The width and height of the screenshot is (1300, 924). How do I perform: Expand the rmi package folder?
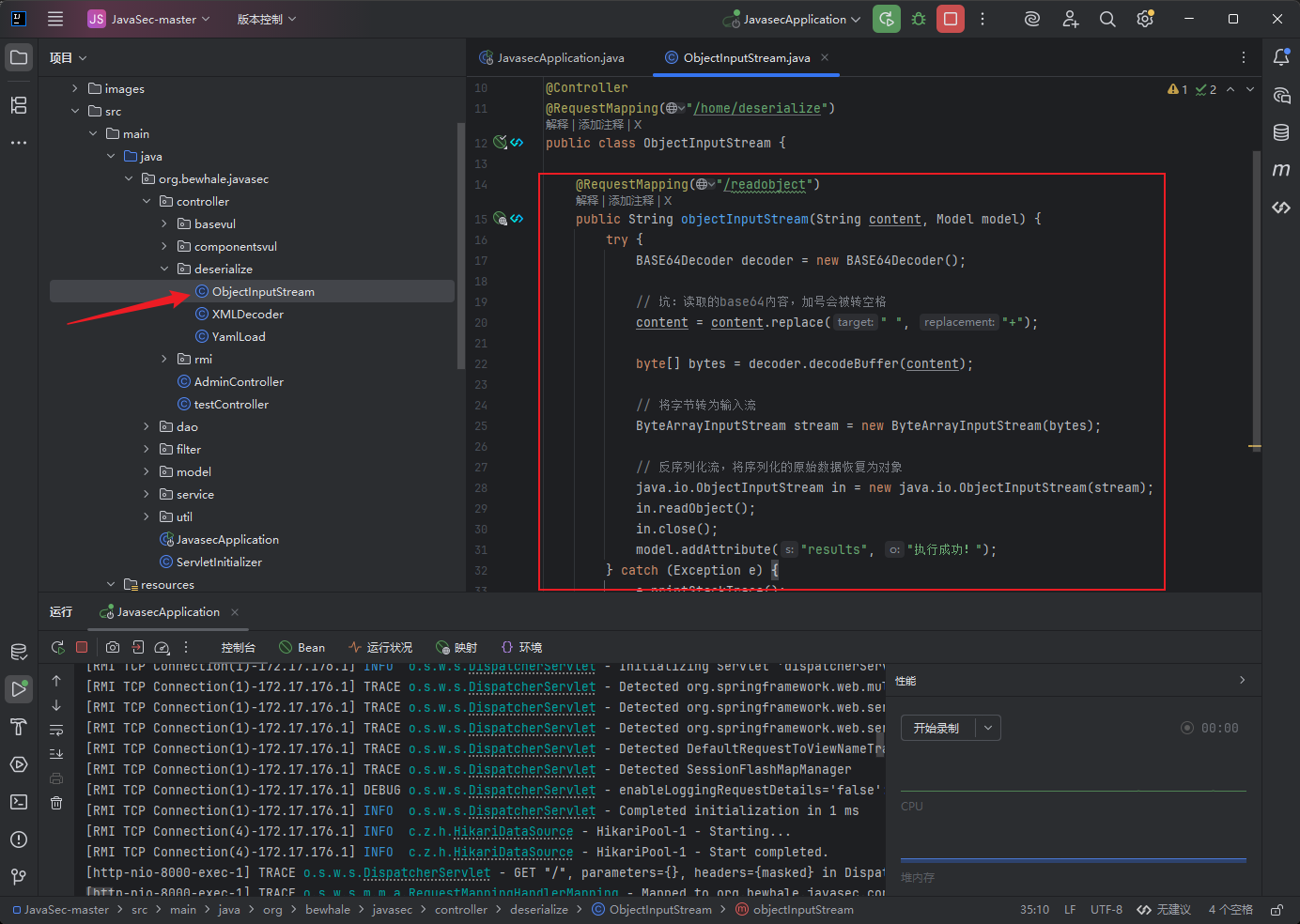[164, 359]
